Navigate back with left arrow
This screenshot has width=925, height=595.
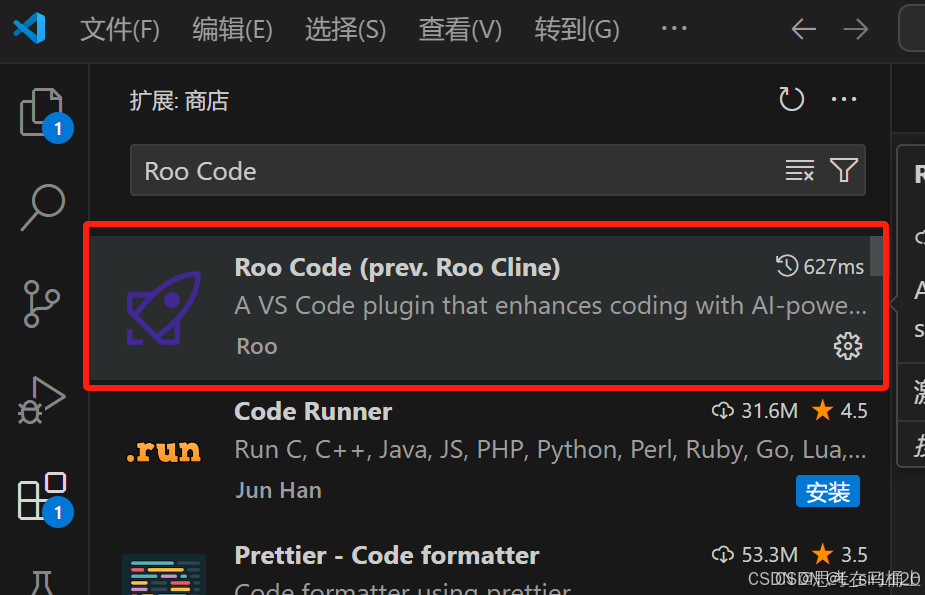(803, 29)
